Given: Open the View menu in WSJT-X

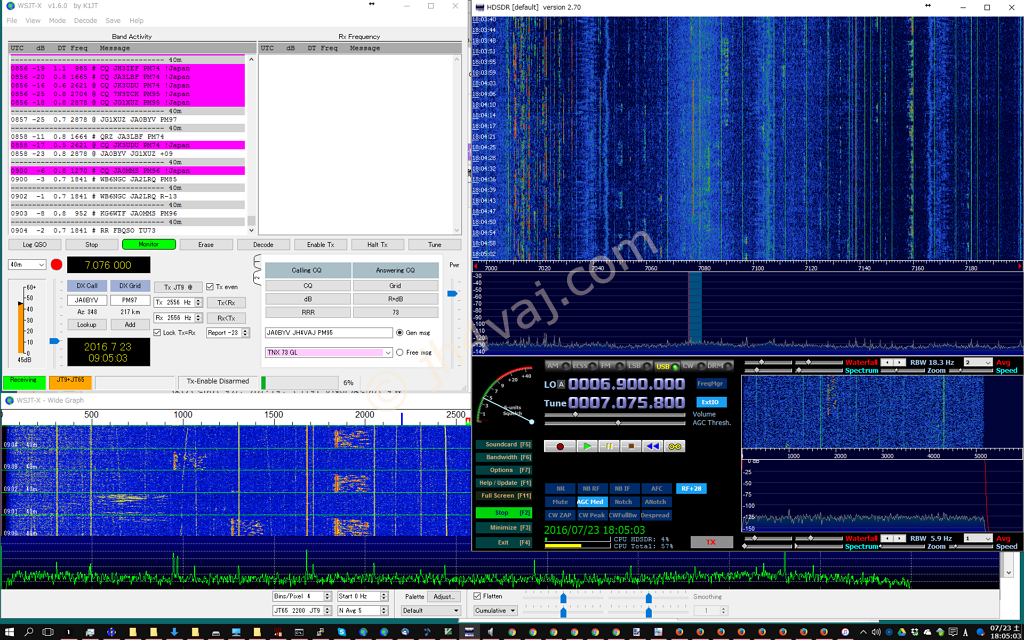Looking at the screenshot, I should [x=33, y=20].
